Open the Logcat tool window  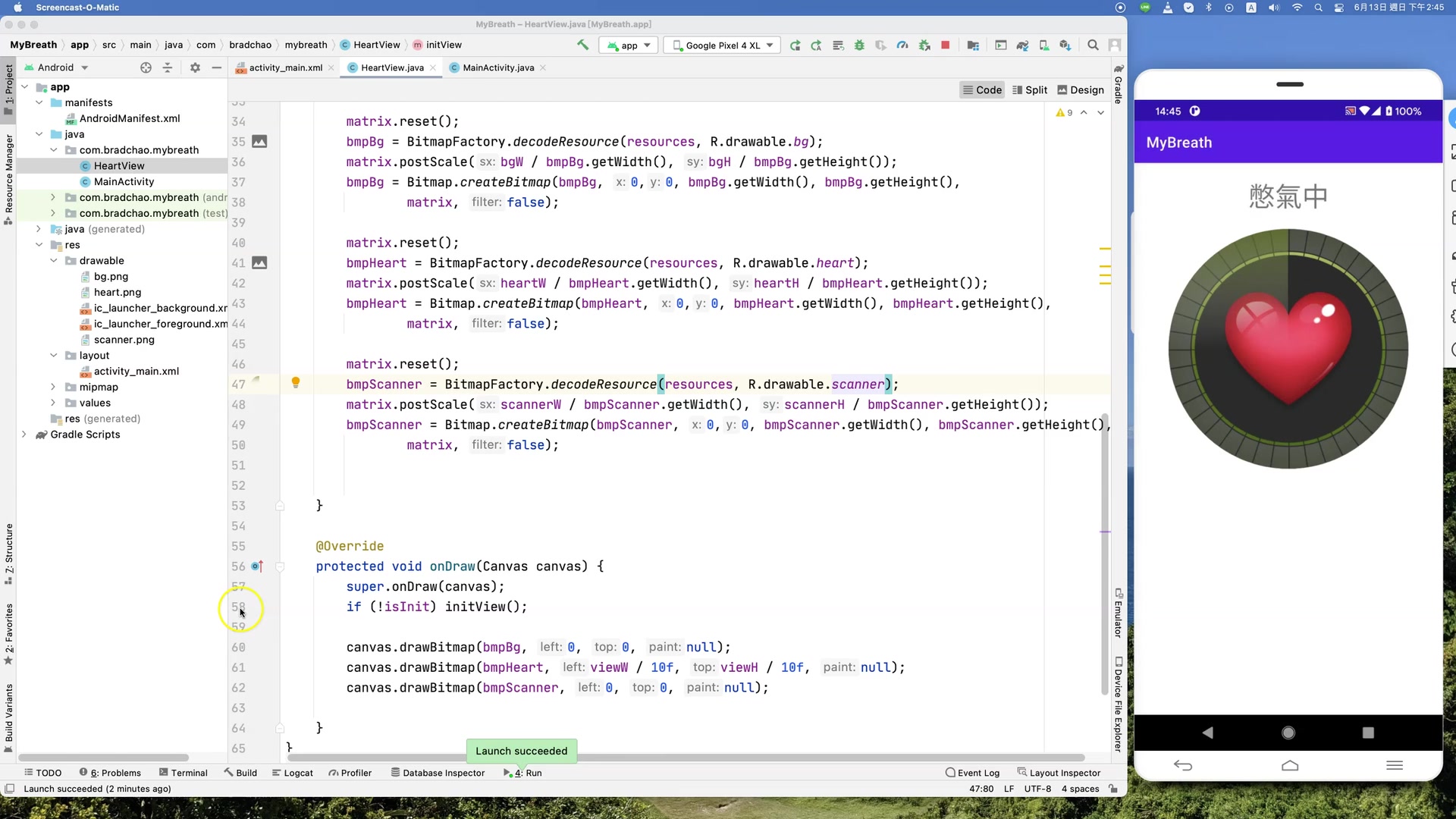292,773
